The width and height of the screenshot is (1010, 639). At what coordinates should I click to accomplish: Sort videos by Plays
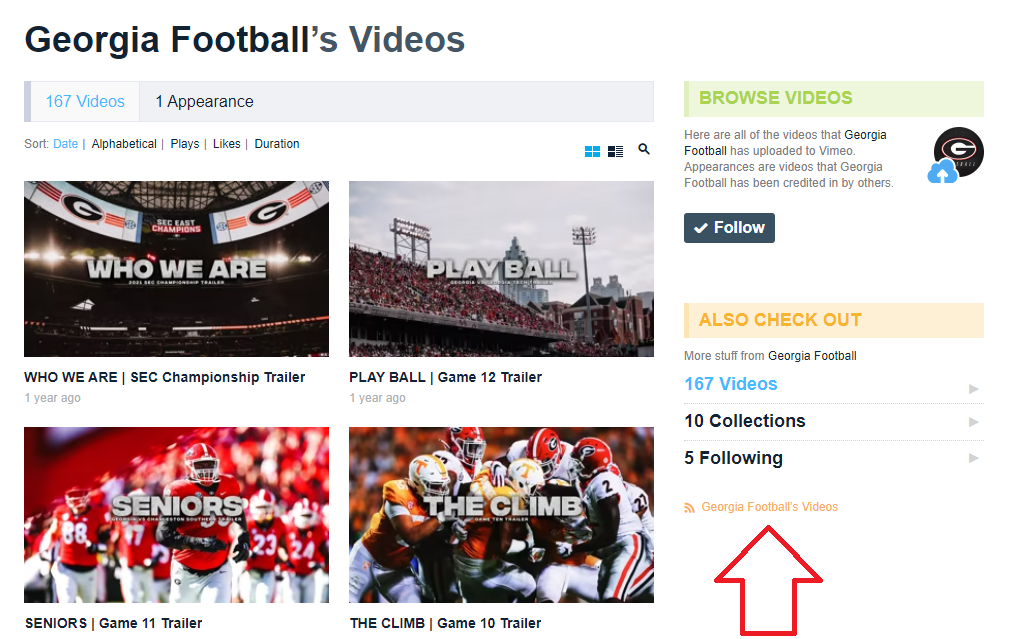coord(185,144)
